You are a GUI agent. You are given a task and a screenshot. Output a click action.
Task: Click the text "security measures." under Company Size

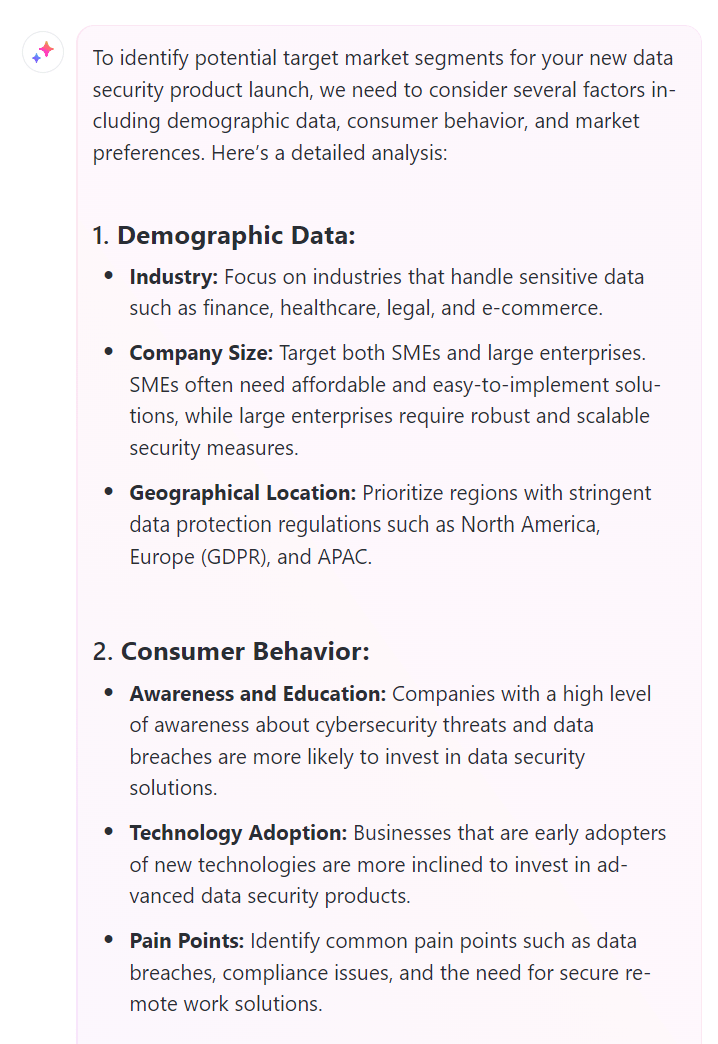tap(214, 448)
